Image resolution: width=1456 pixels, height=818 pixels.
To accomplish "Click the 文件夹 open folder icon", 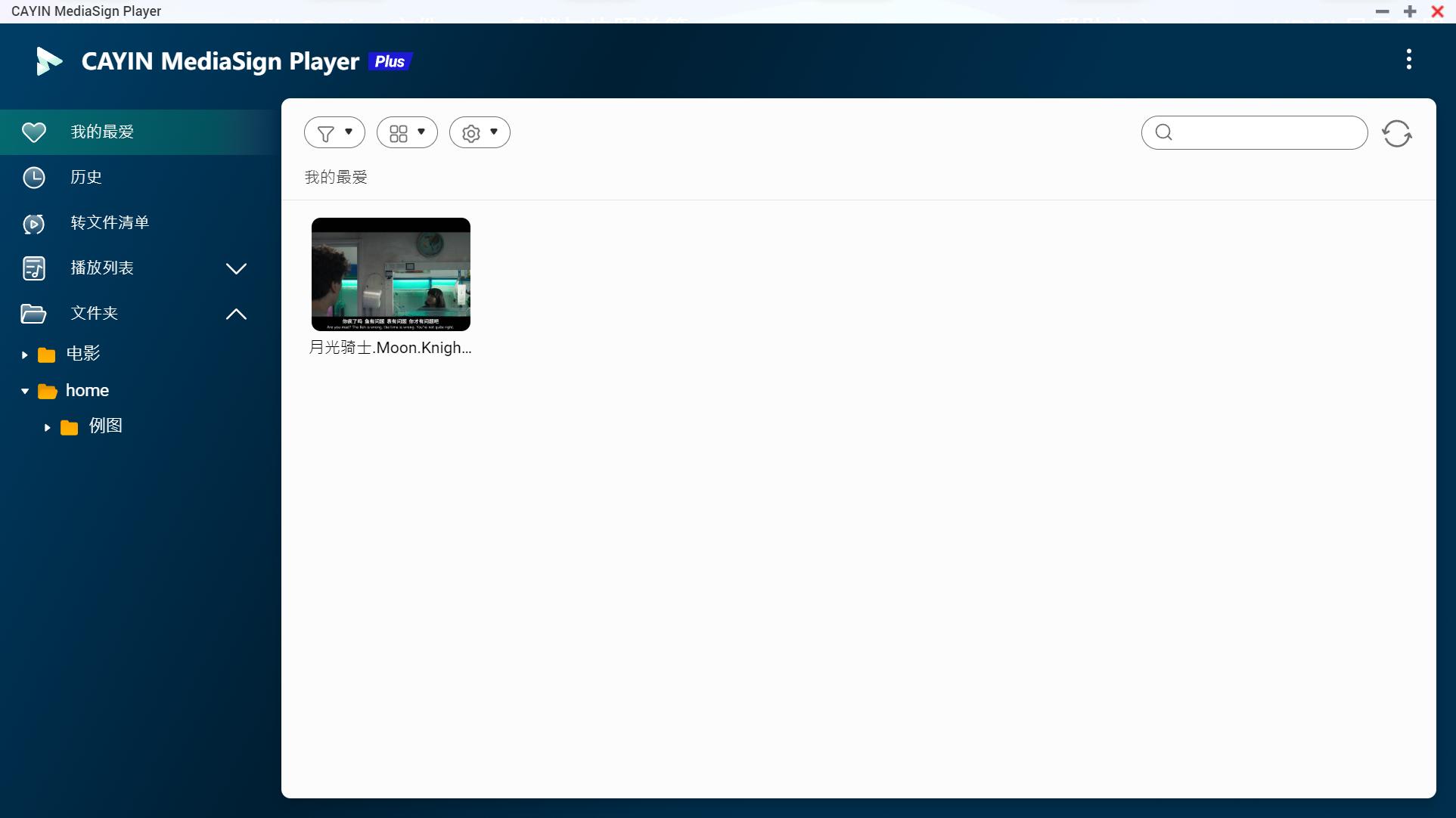I will coord(34,314).
